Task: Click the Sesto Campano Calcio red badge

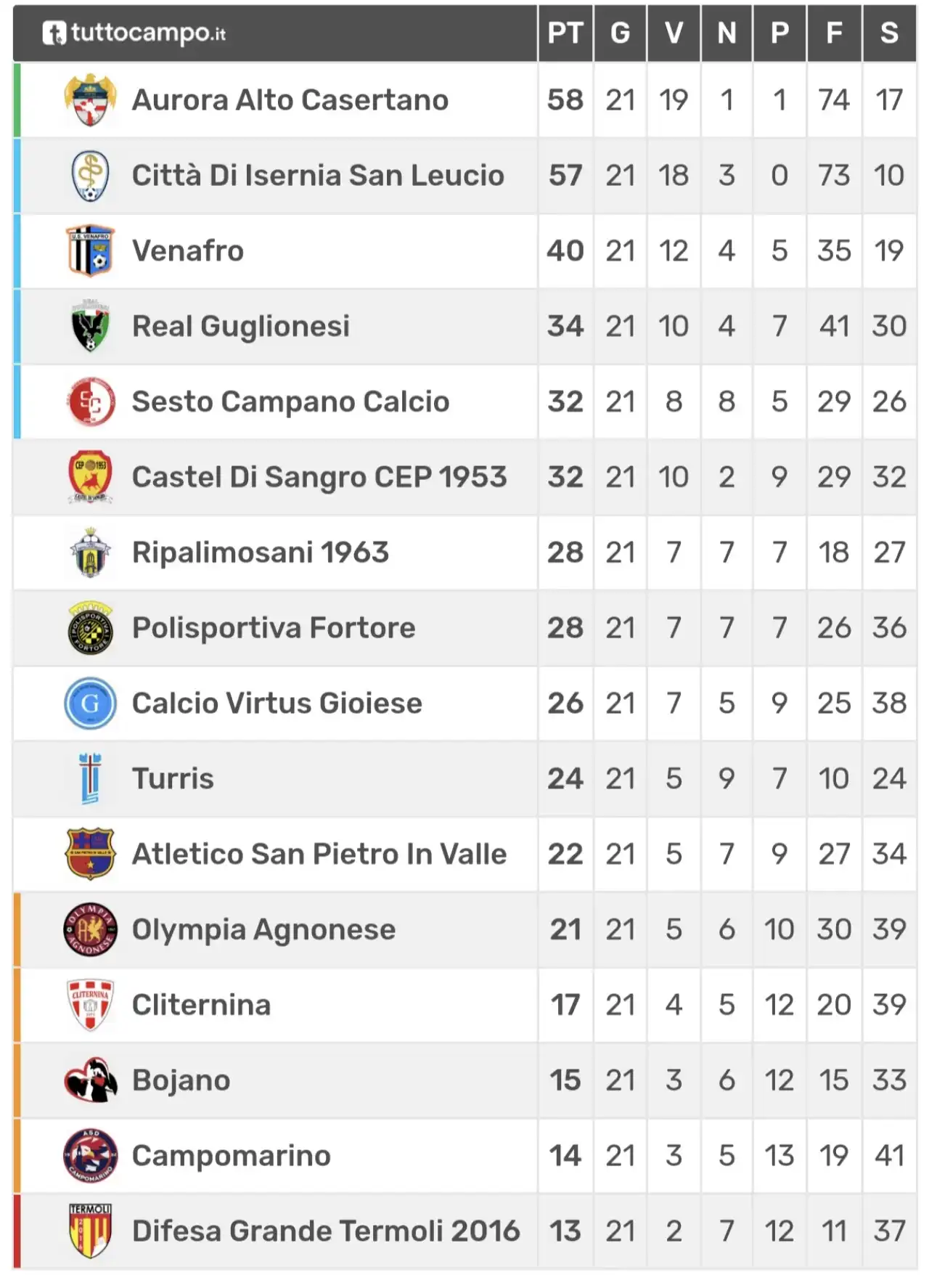Action: (90, 402)
